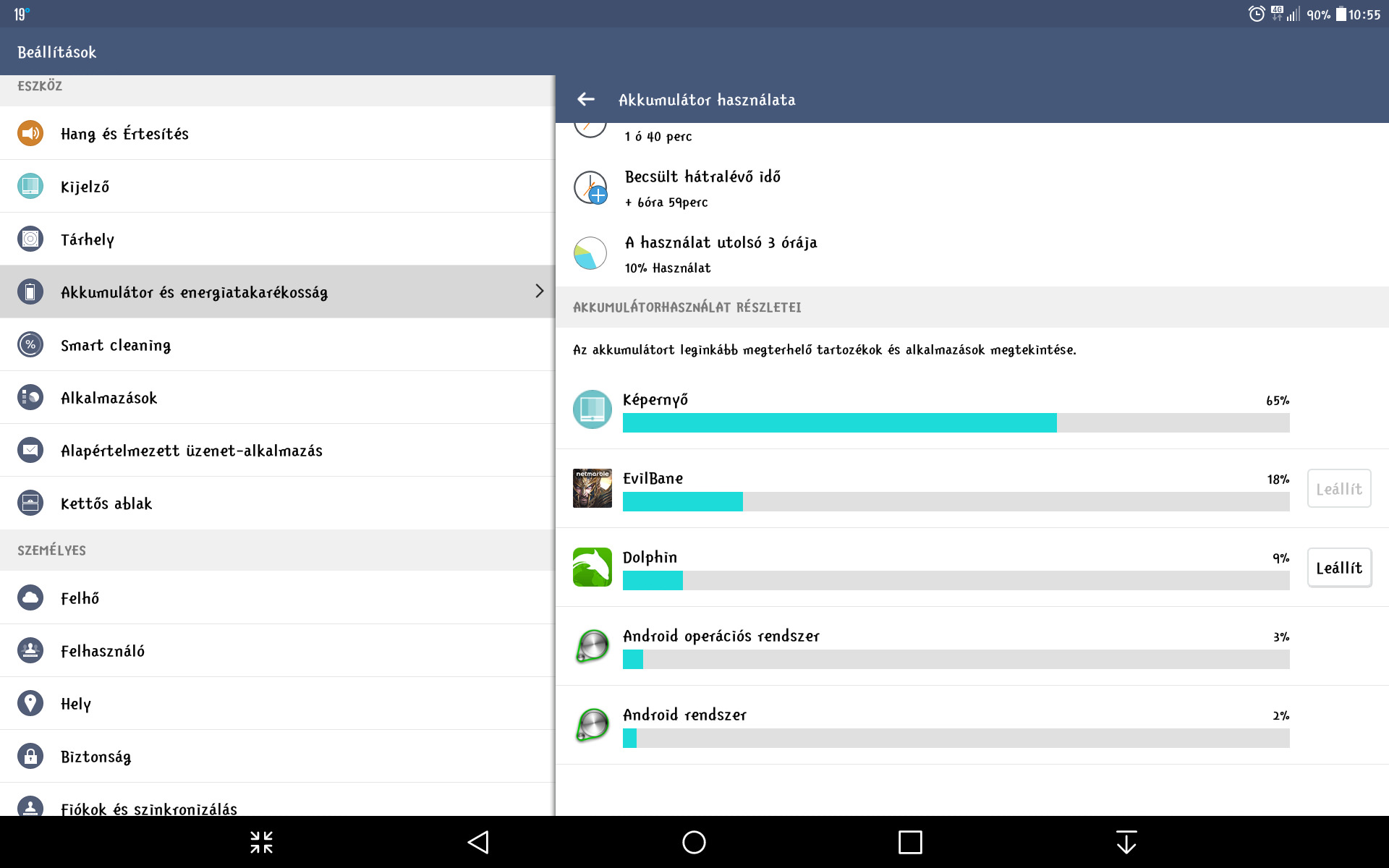Tap the 1 ó 40 perc text
This screenshot has height=868, width=1389.
[658, 136]
